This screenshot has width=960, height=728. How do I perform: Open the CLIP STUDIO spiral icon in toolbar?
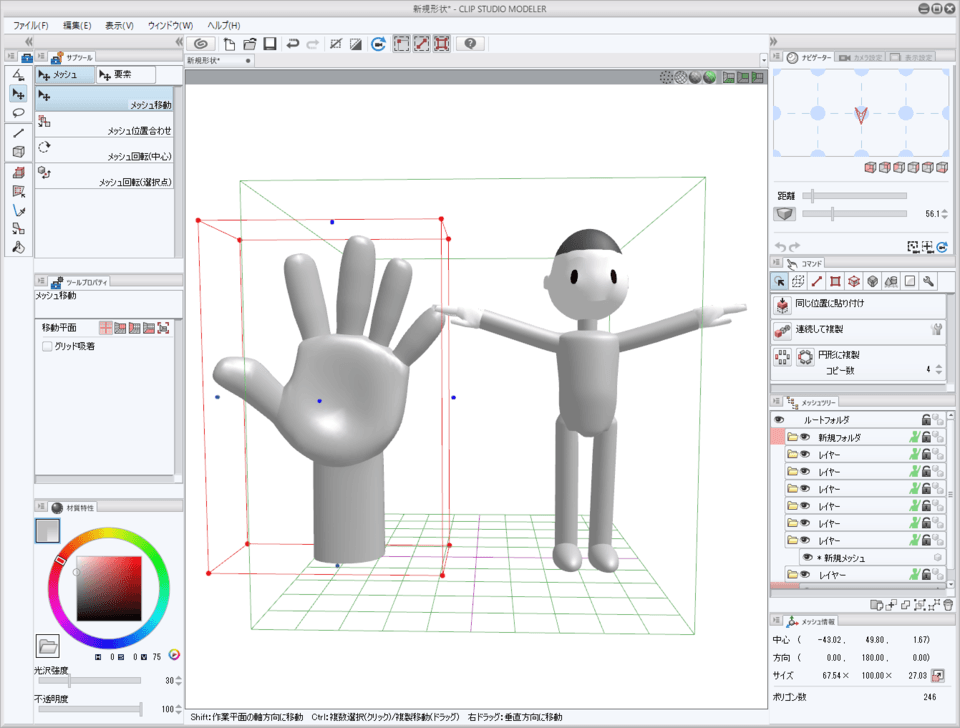201,43
